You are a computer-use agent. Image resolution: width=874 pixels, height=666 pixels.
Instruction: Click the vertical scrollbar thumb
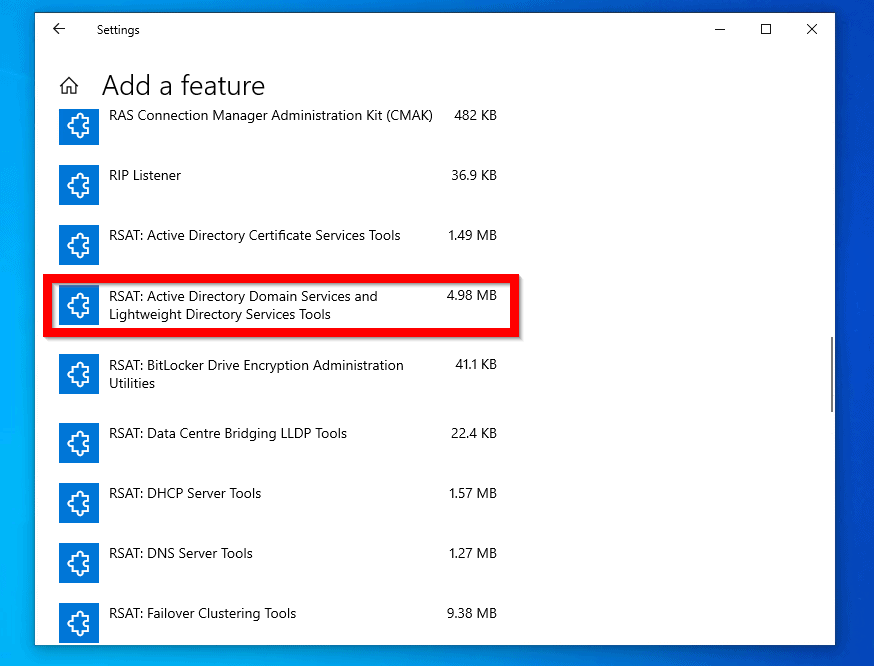831,374
